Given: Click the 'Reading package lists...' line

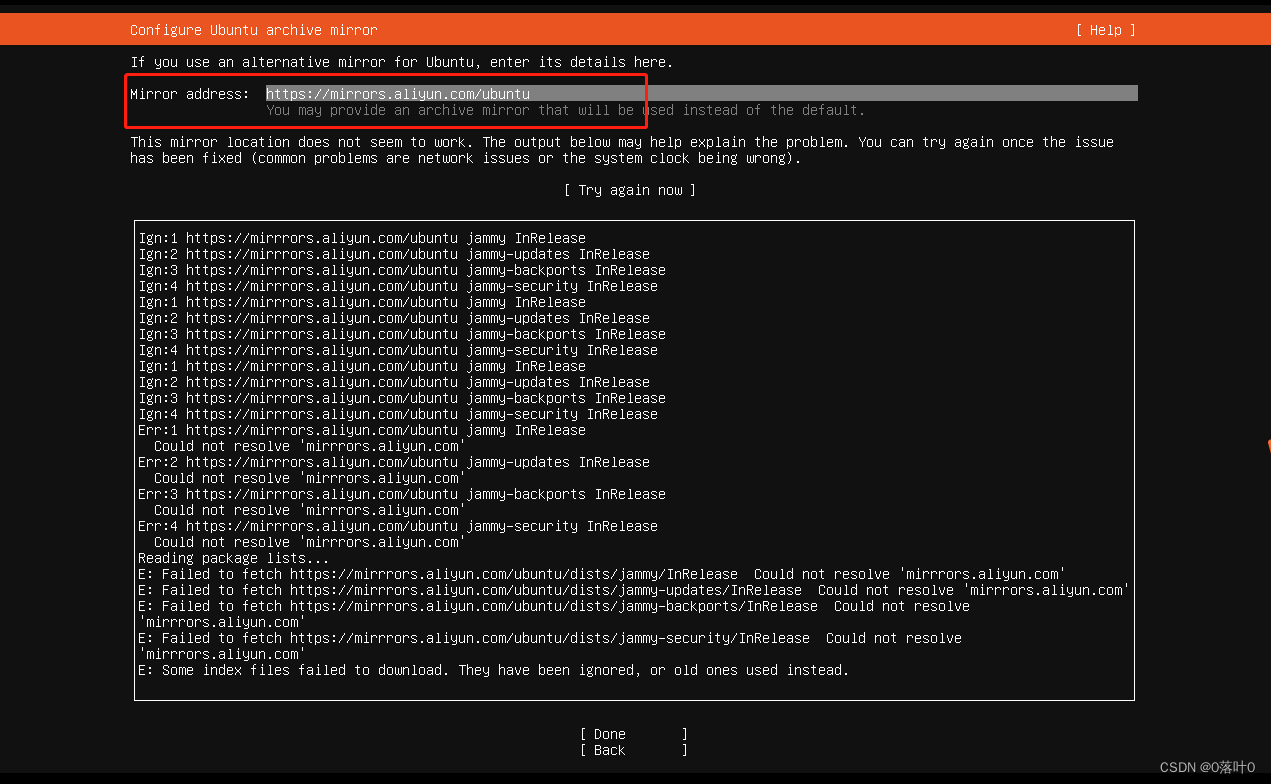Looking at the screenshot, I should [234, 558].
